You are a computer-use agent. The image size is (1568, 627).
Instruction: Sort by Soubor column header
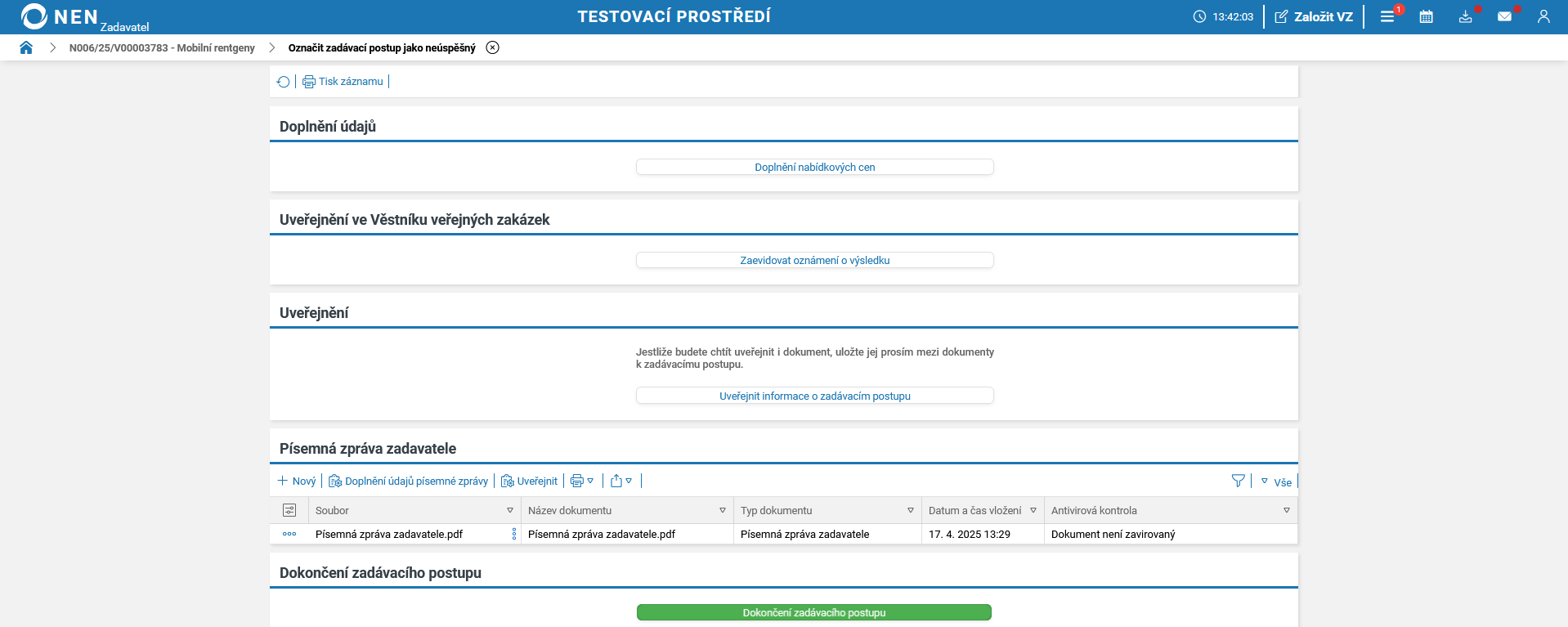332,510
